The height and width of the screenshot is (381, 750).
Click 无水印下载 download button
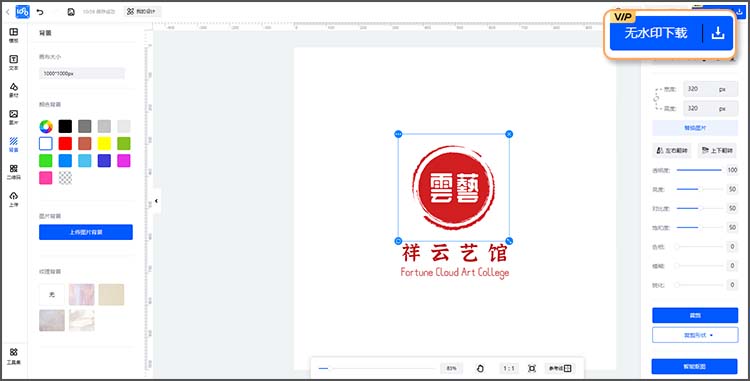pyautogui.click(x=656, y=33)
